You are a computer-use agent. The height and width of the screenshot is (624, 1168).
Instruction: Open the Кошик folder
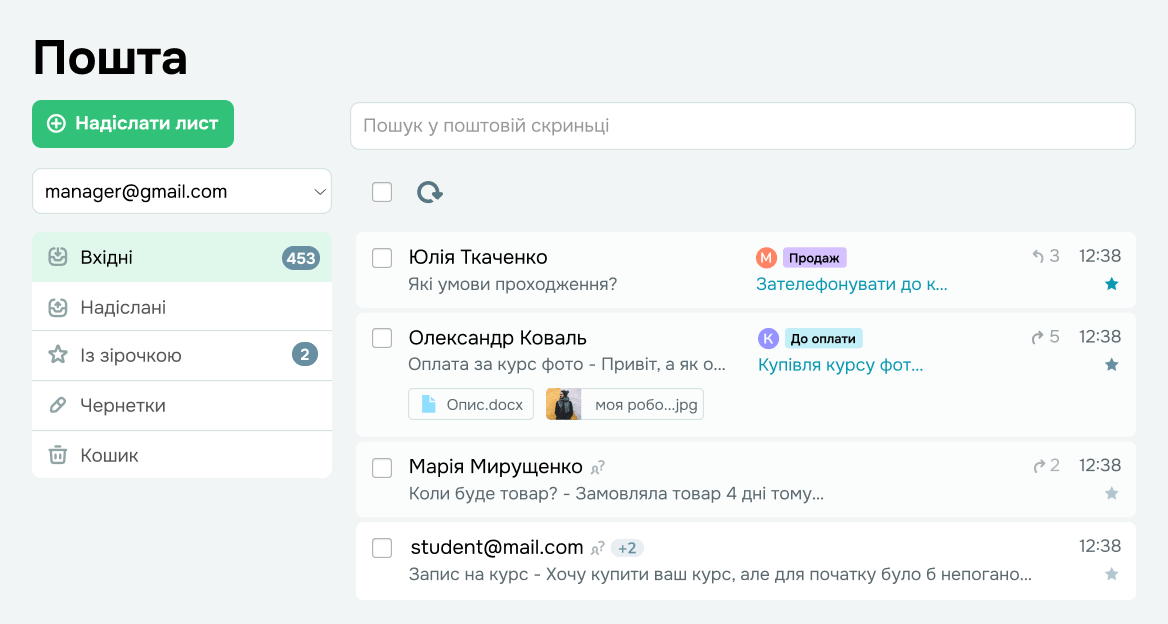click(182, 455)
